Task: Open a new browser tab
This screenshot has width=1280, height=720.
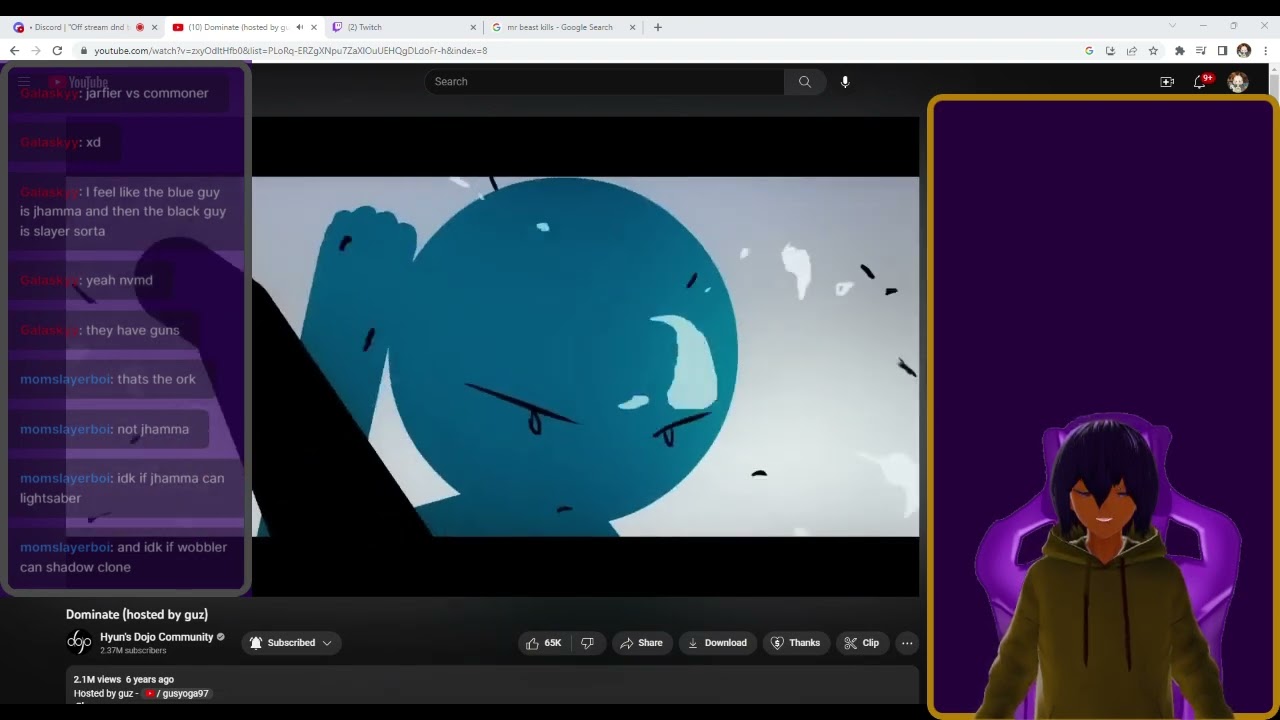Action: (x=657, y=27)
